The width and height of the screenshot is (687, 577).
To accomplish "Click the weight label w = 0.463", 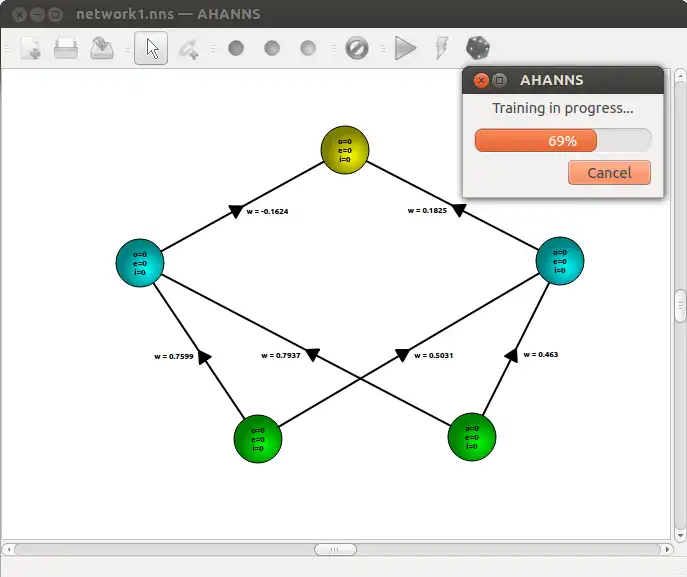I will click(x=541, y=355).
